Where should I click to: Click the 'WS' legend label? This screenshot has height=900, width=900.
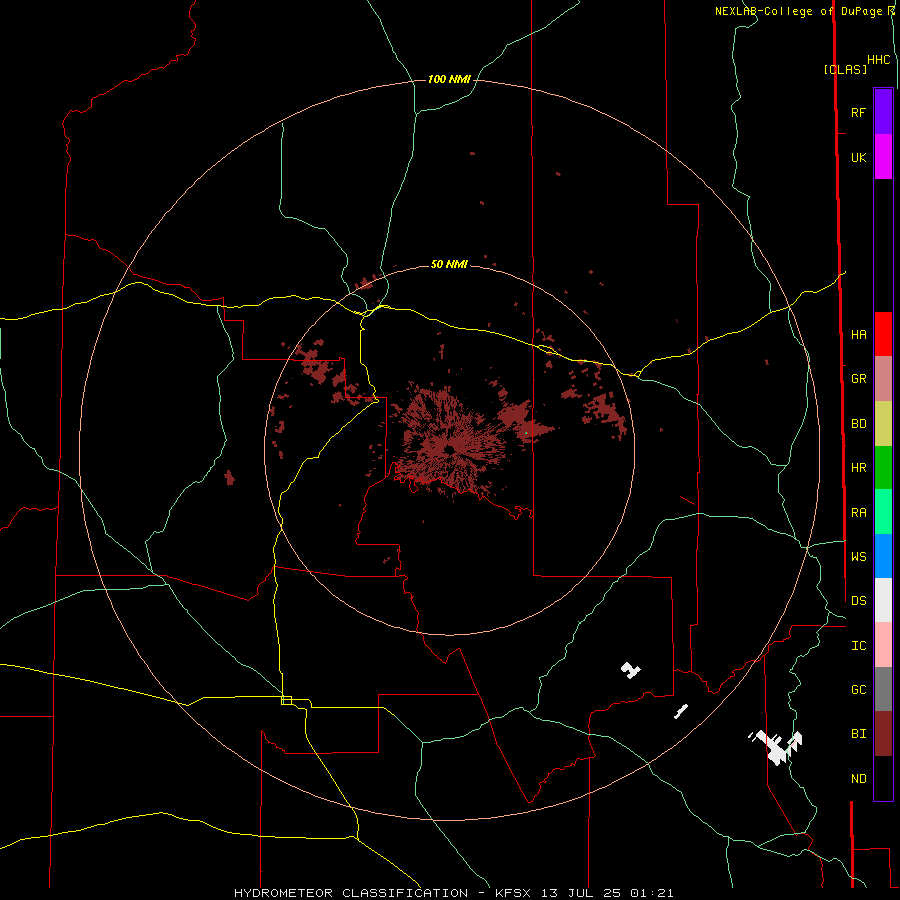point(859,556)
